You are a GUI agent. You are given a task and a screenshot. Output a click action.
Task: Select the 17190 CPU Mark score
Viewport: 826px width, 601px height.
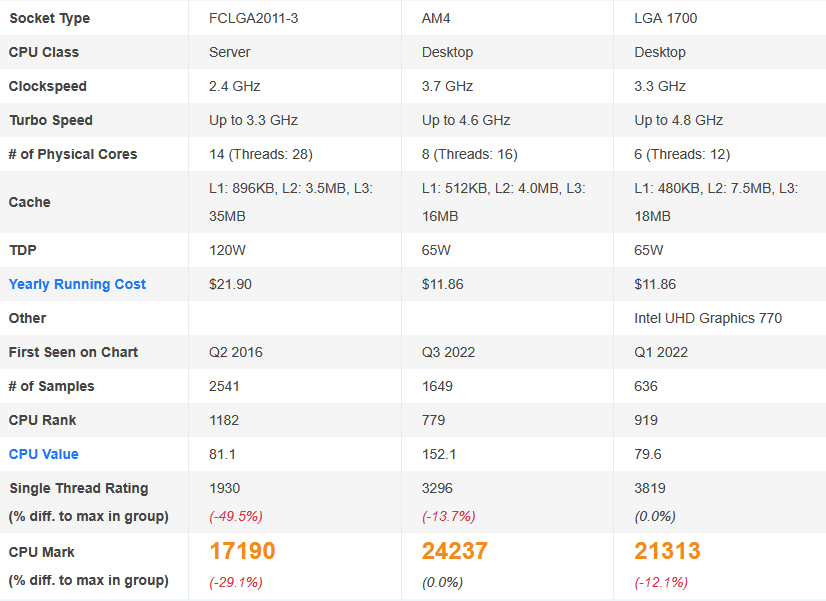click(x=242, y=551)
